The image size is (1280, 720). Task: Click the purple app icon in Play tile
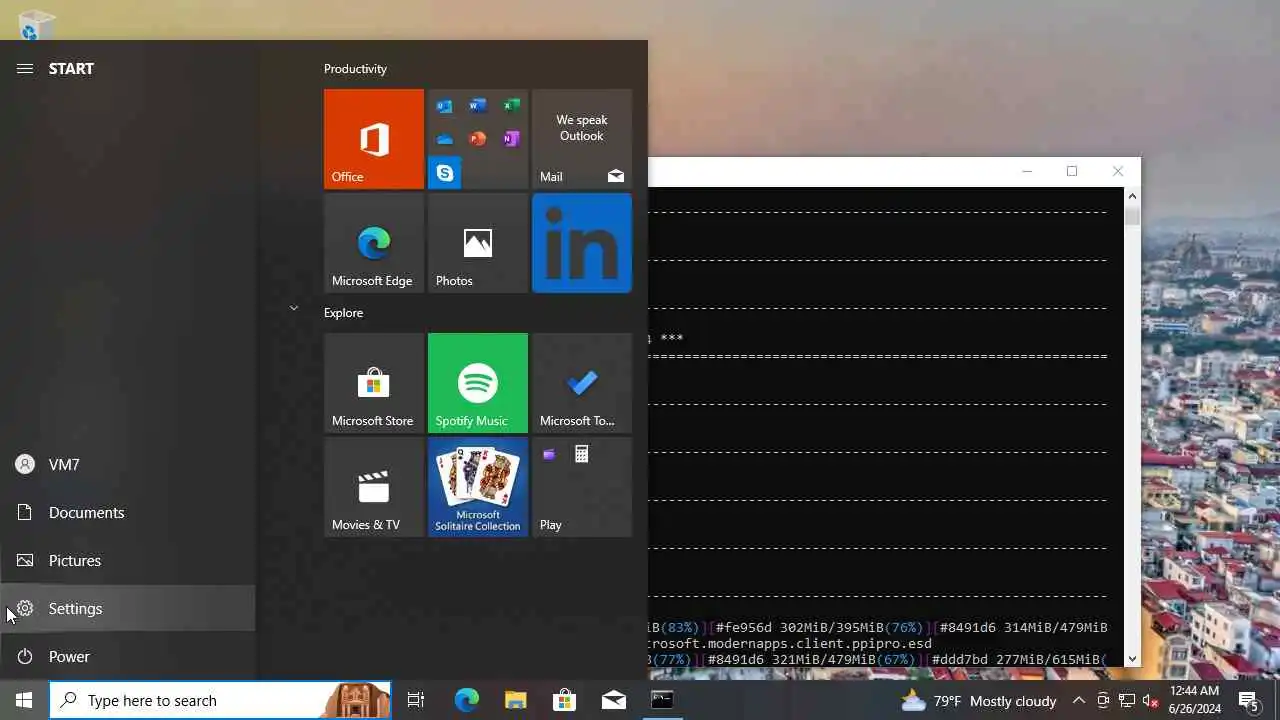[549, 455]
